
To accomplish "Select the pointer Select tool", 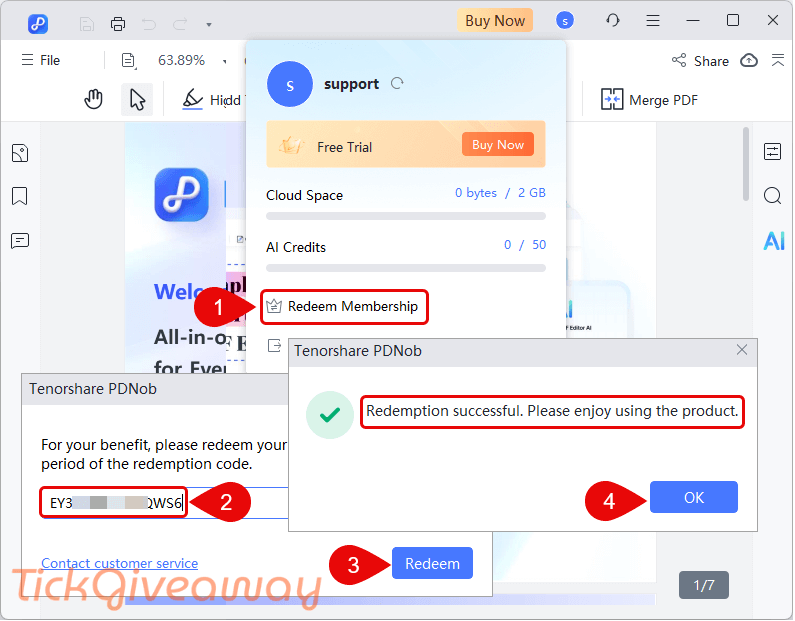I will [137, 99].
